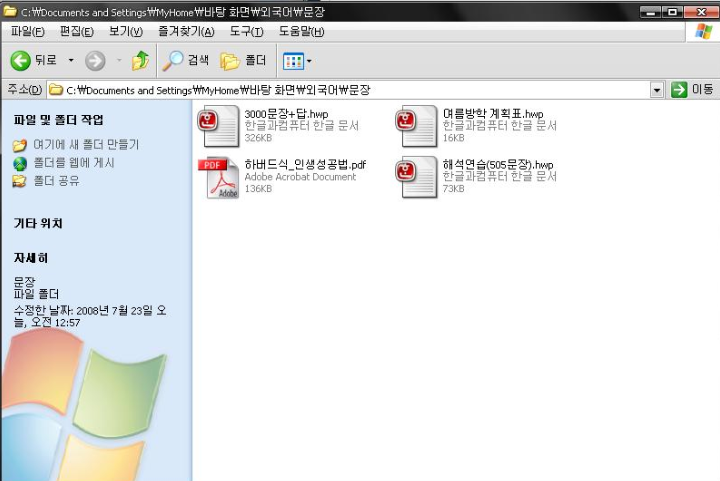
Task: Click the globe publish-to-web icon
Action: [x=20, y=163]
